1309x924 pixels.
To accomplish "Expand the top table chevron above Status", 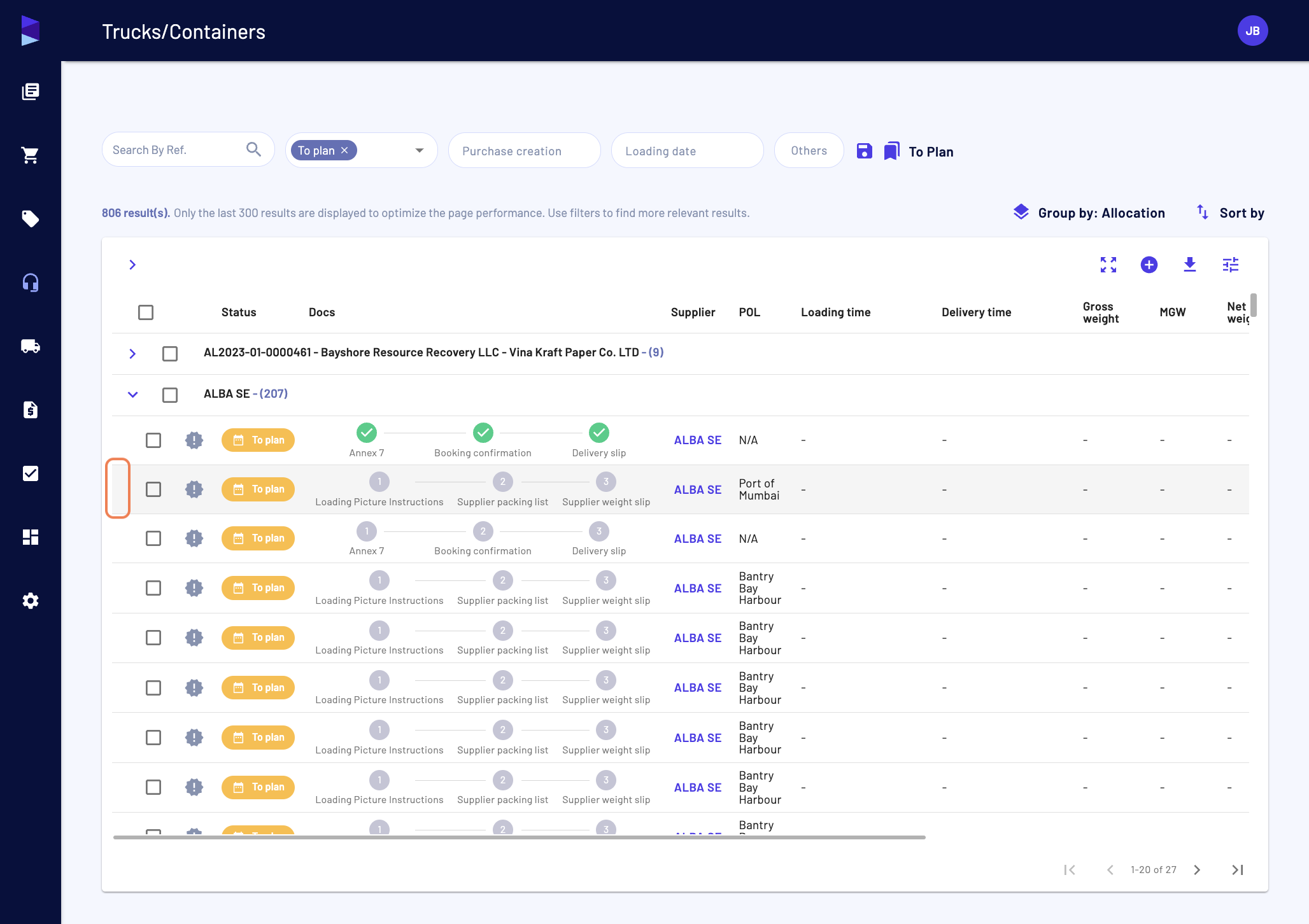I will [x=132, y=265].
